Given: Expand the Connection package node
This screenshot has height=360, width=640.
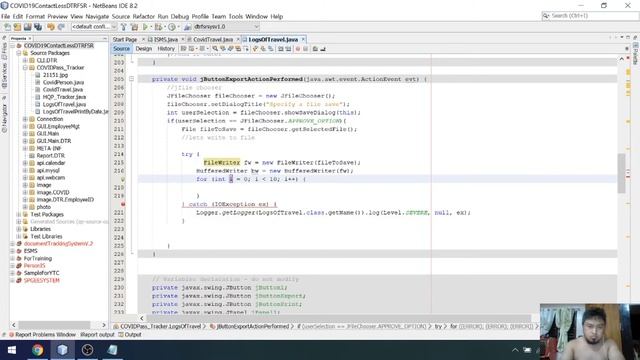Looking at the screenshot, I should [x=25, y=119].
